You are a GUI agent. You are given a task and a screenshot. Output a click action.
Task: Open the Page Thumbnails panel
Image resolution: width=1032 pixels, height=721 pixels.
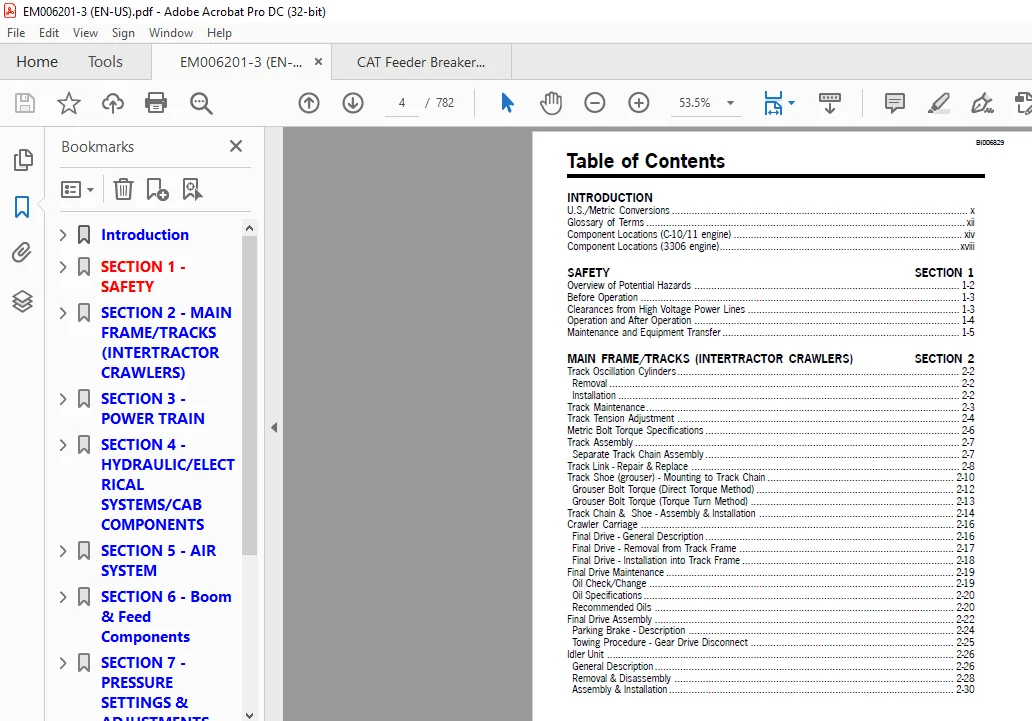point(22,159)
